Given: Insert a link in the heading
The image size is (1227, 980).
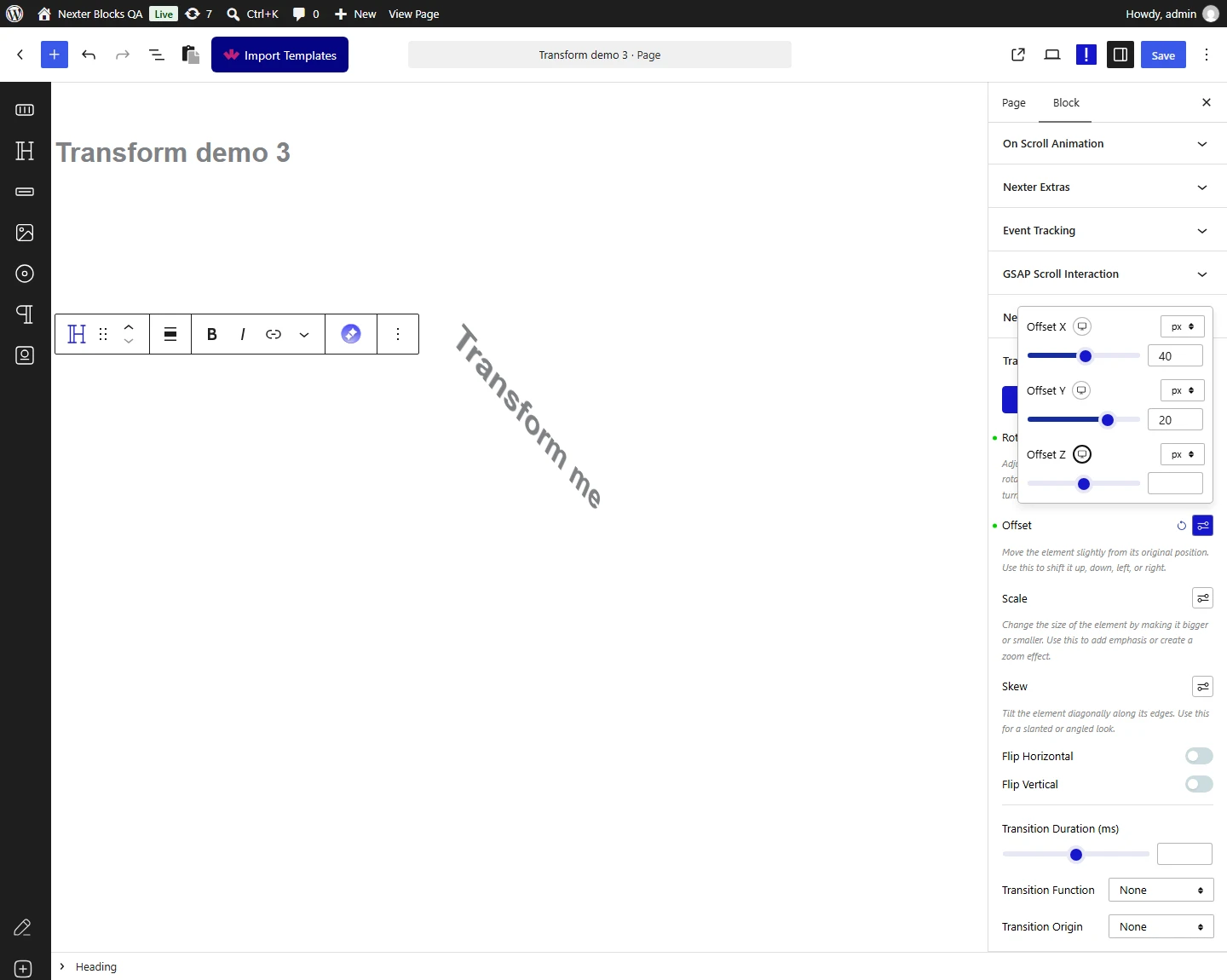Looking at the screenshot, I should point(274,334).
